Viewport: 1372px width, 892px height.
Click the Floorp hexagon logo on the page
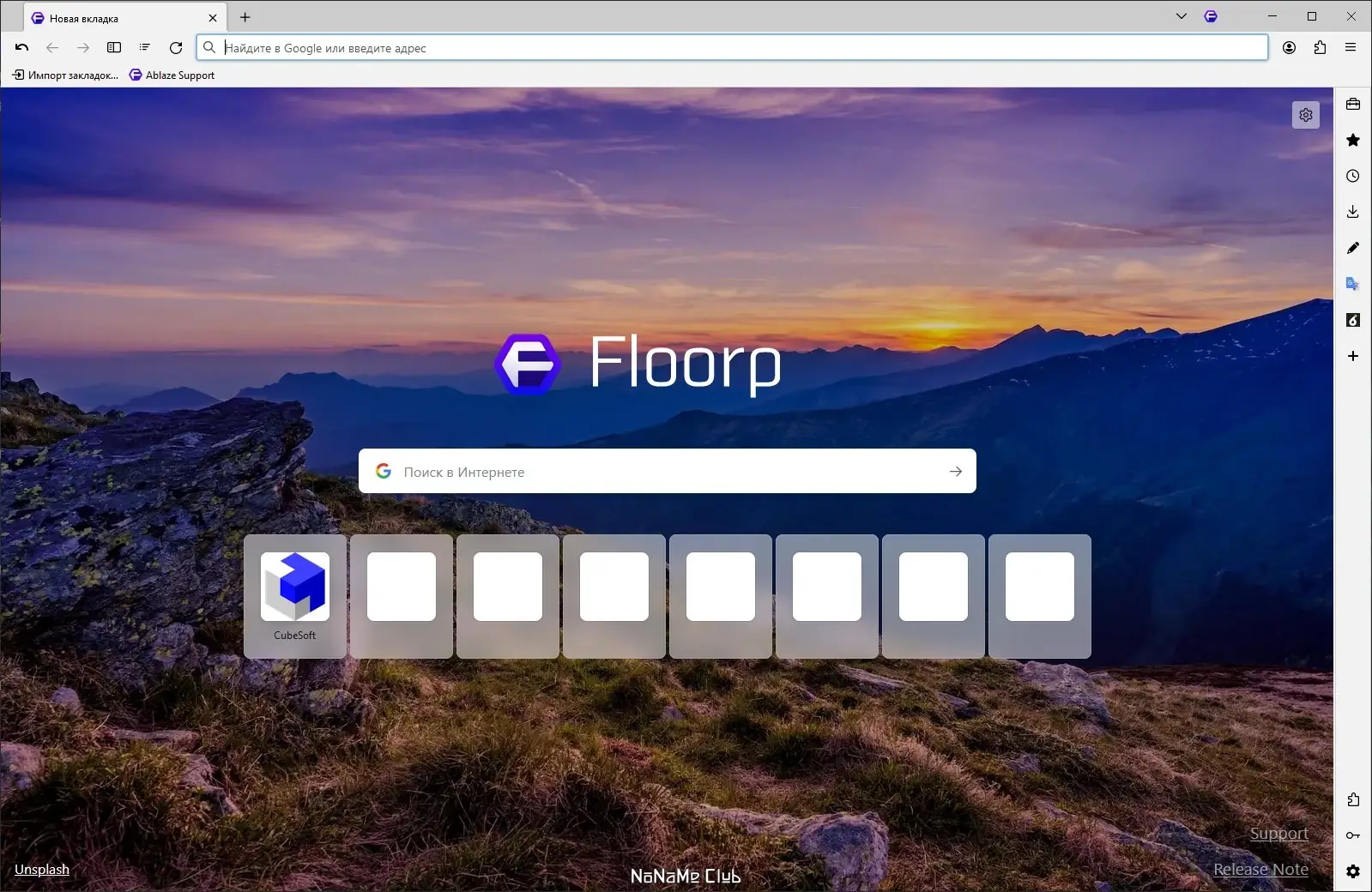coord(528,364)
